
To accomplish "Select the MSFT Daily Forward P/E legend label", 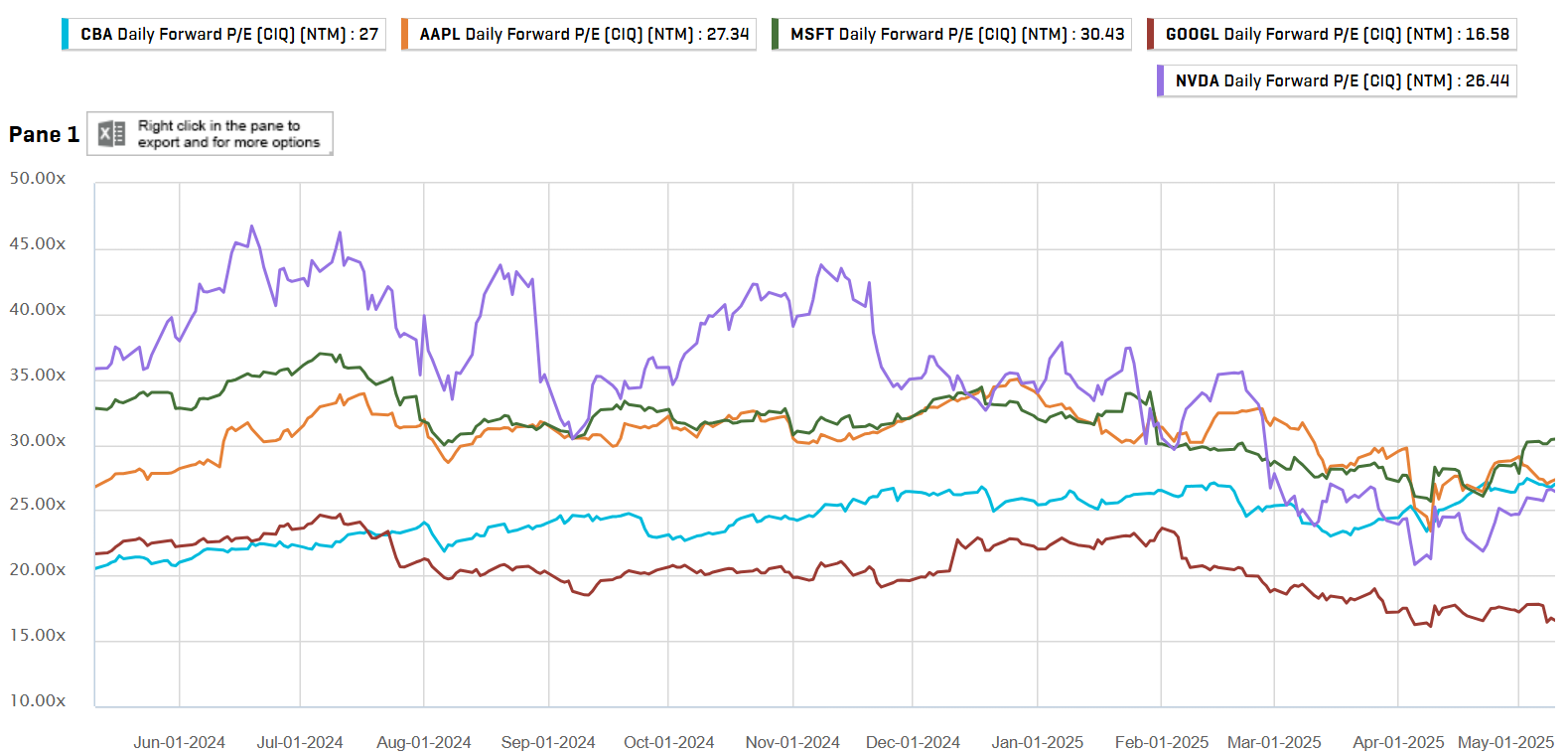I will 957,34.
